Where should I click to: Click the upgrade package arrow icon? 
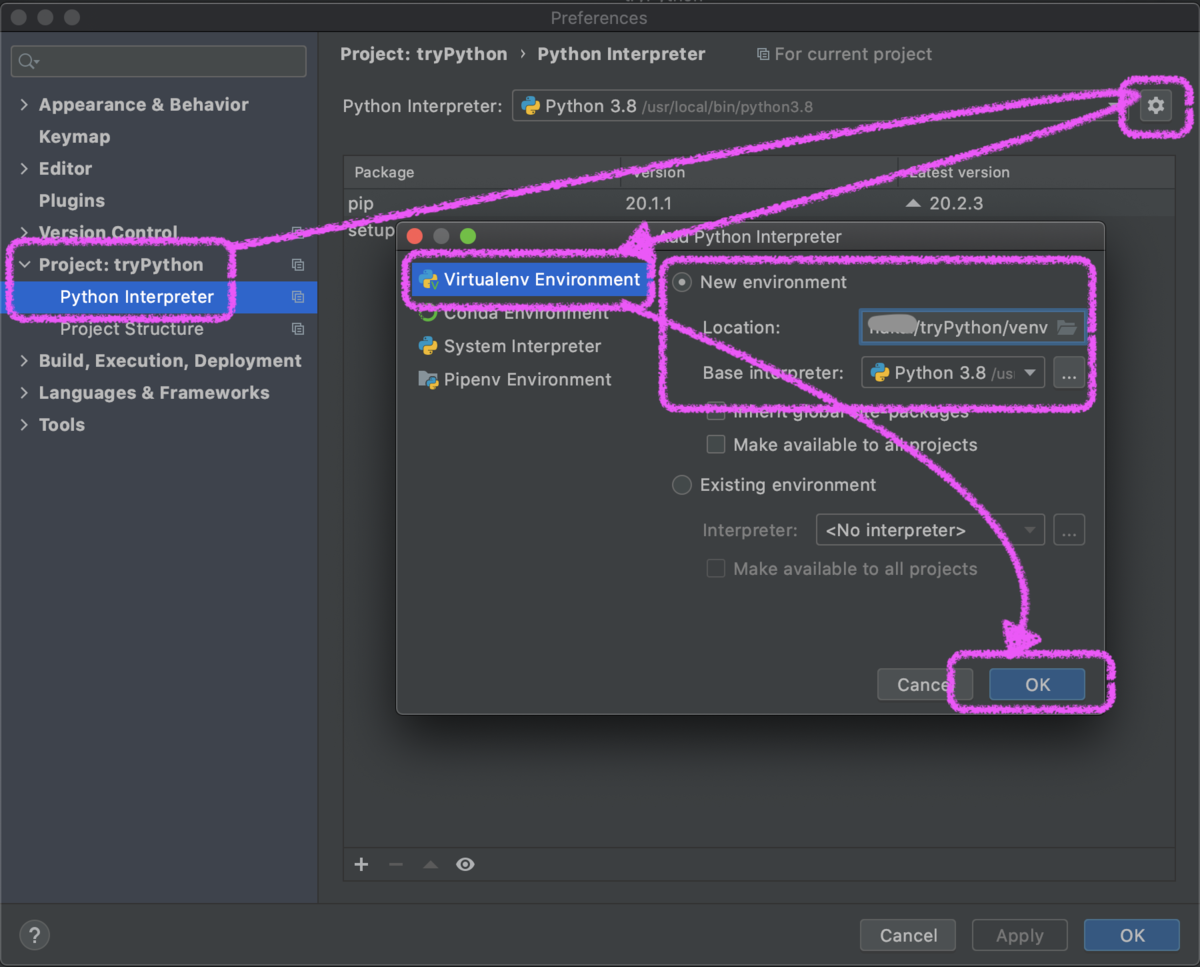[430, 864]
